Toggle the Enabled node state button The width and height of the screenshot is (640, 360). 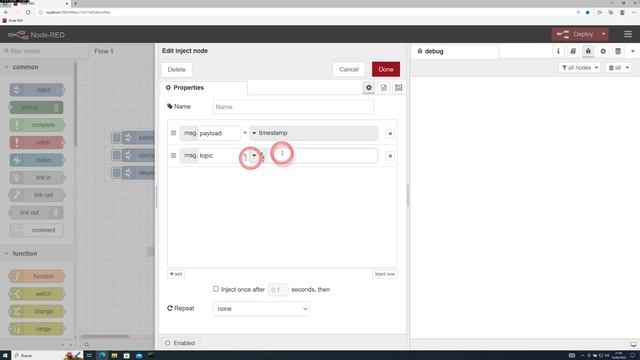click(180, 343)
